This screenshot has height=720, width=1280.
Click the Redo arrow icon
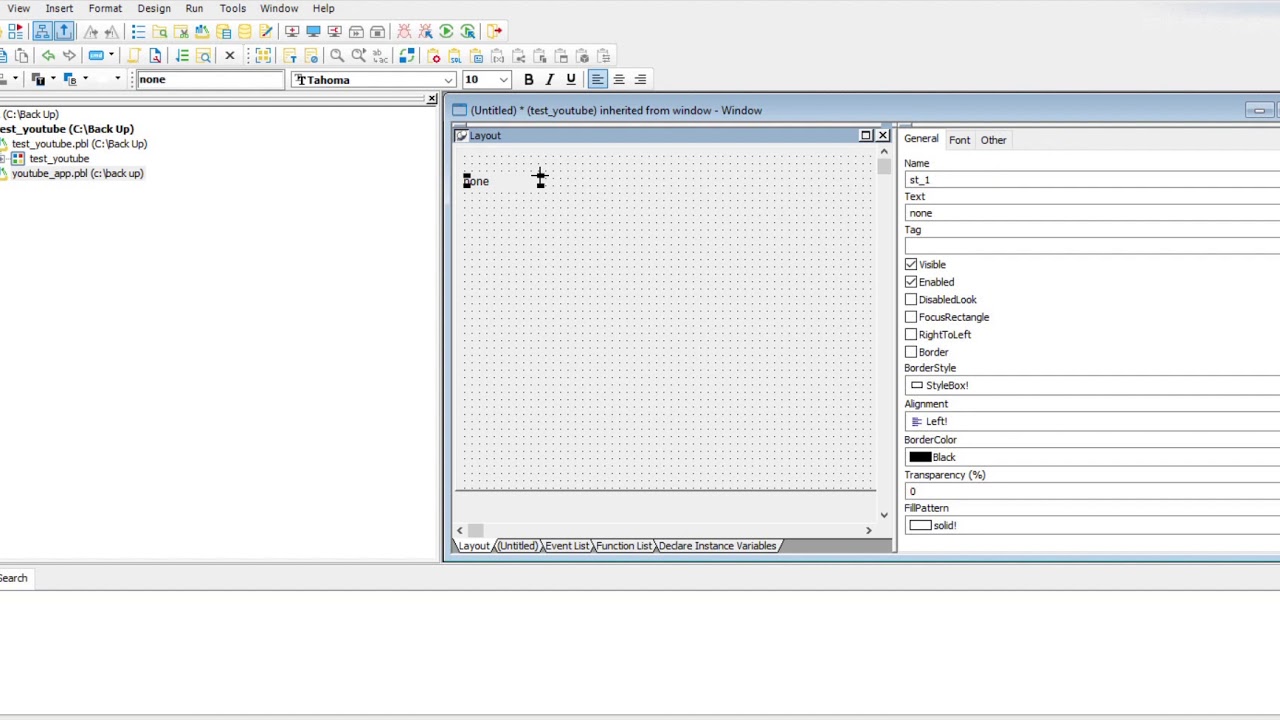(x=69, y=56)
